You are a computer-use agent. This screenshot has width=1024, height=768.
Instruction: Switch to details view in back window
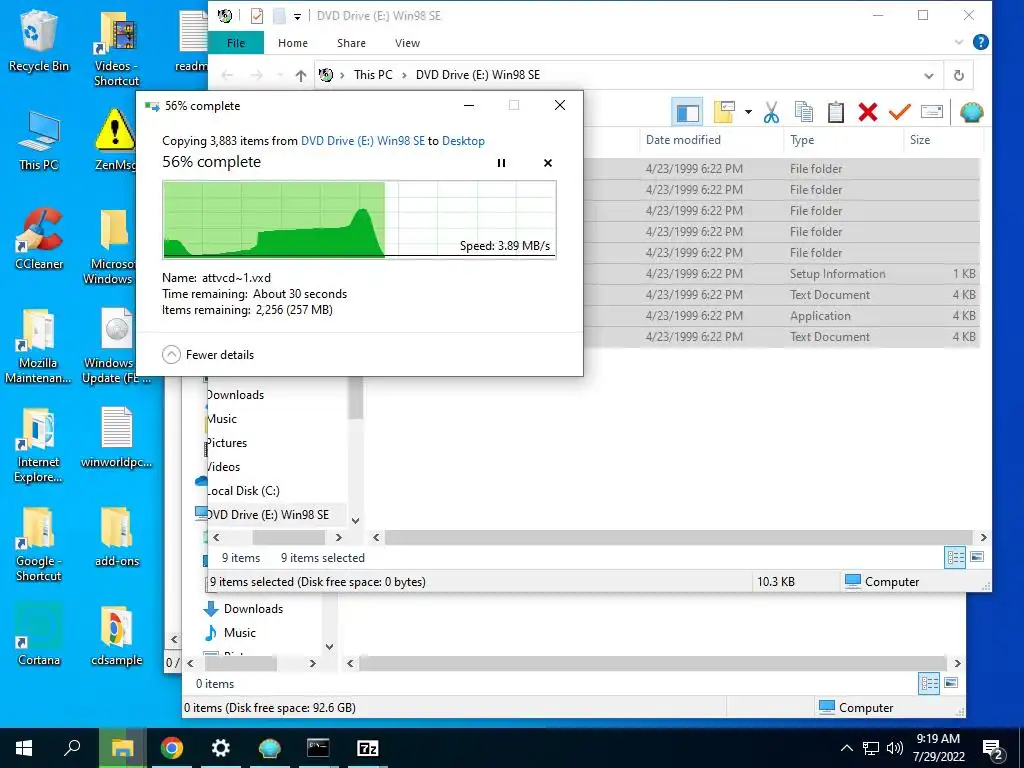coord(929,684)
